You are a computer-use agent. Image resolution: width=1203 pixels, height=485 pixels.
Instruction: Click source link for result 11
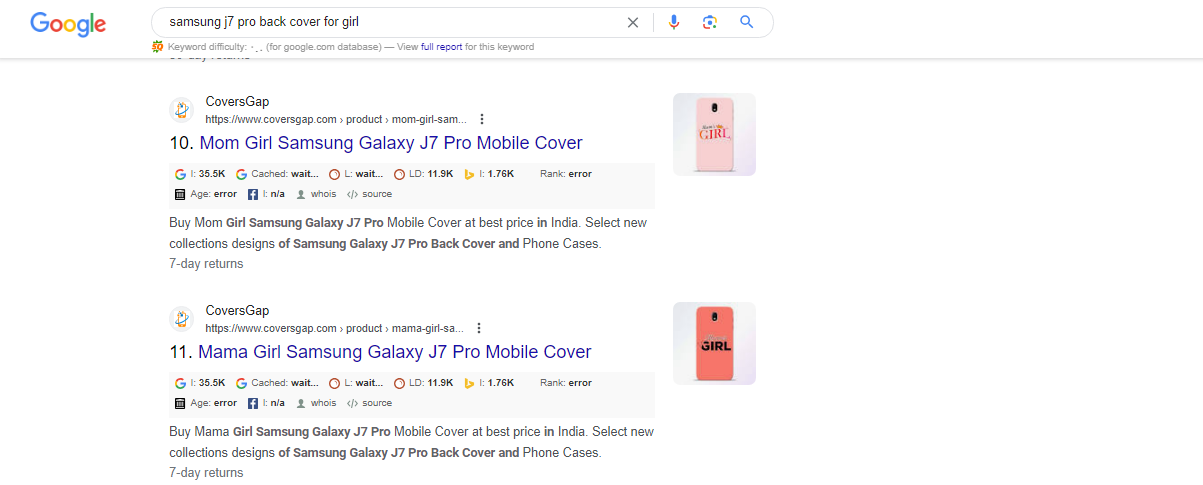376,403
